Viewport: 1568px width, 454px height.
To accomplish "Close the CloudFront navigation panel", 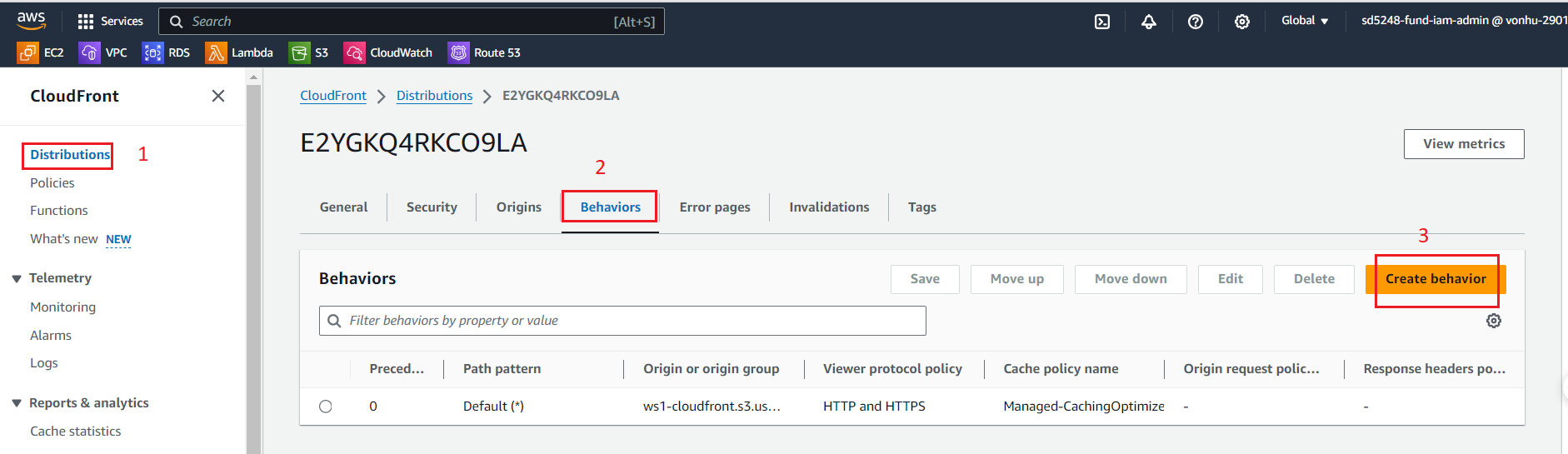I will (x=218, y=96).
